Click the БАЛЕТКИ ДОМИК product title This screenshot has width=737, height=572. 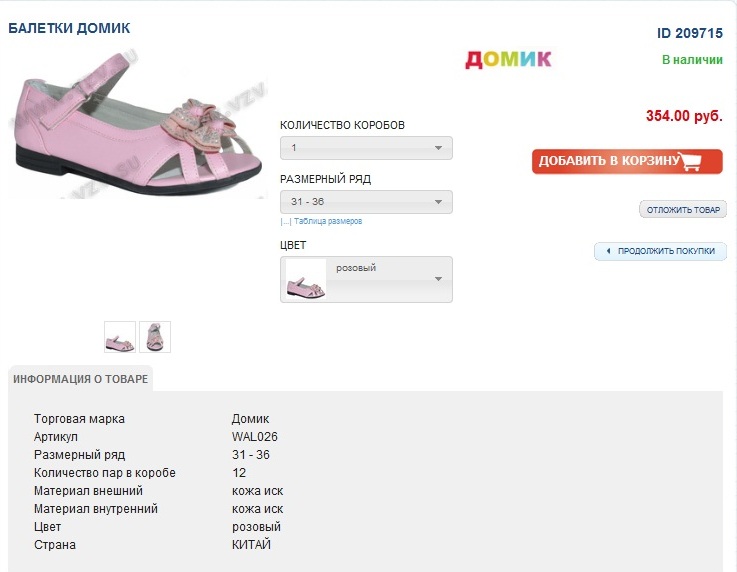tap(69, 28)
